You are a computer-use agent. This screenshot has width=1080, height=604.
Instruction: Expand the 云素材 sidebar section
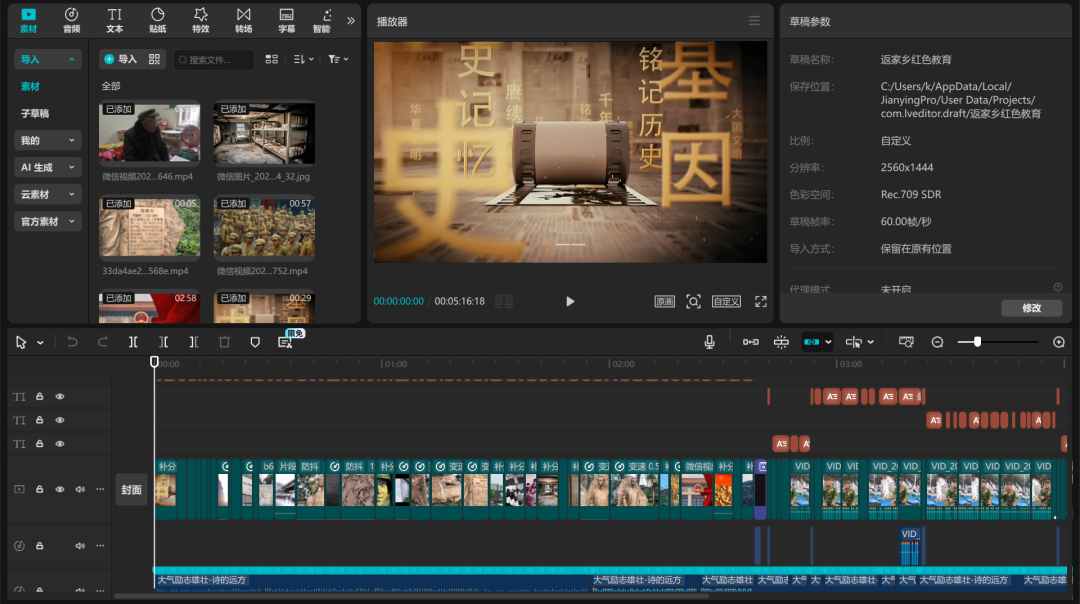click(47, 194)
